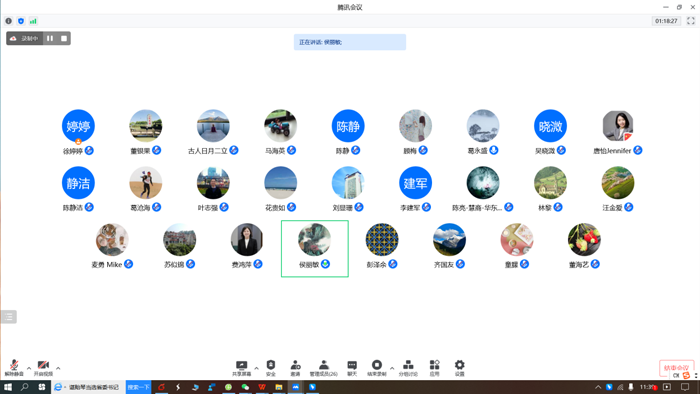Viewport: 700px width, 394px height.
Task: Expand share screen options arrow
Action: (x=256, y=368)
